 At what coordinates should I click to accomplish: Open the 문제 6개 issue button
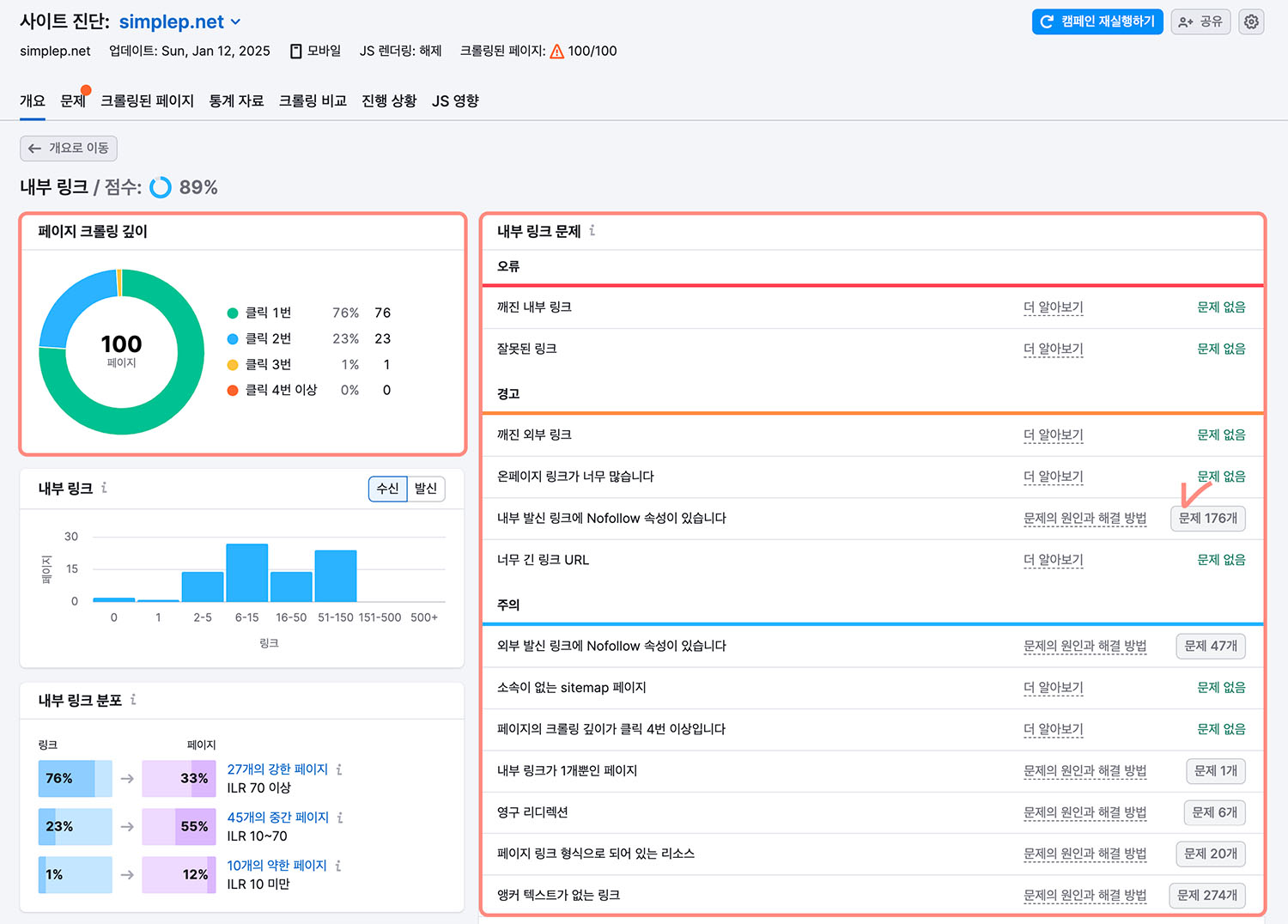(x=1214, y=812)
